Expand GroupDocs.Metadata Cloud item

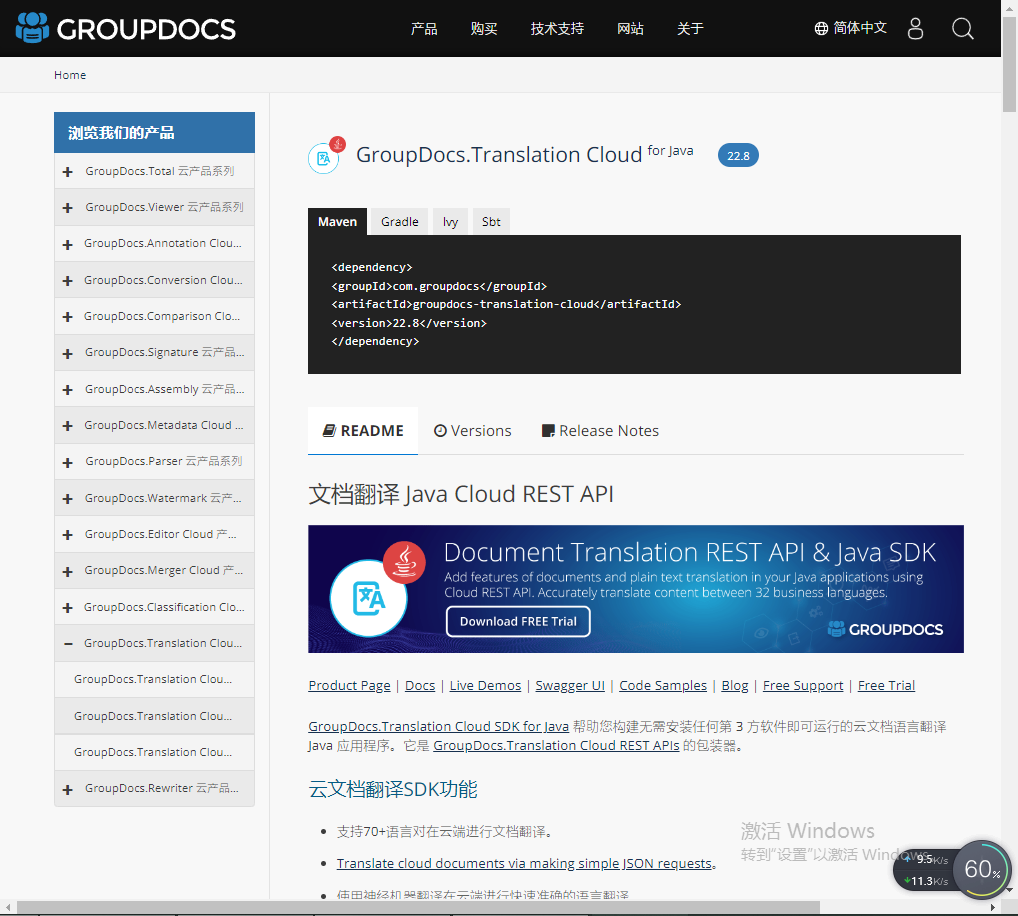[x=68, y=426]
